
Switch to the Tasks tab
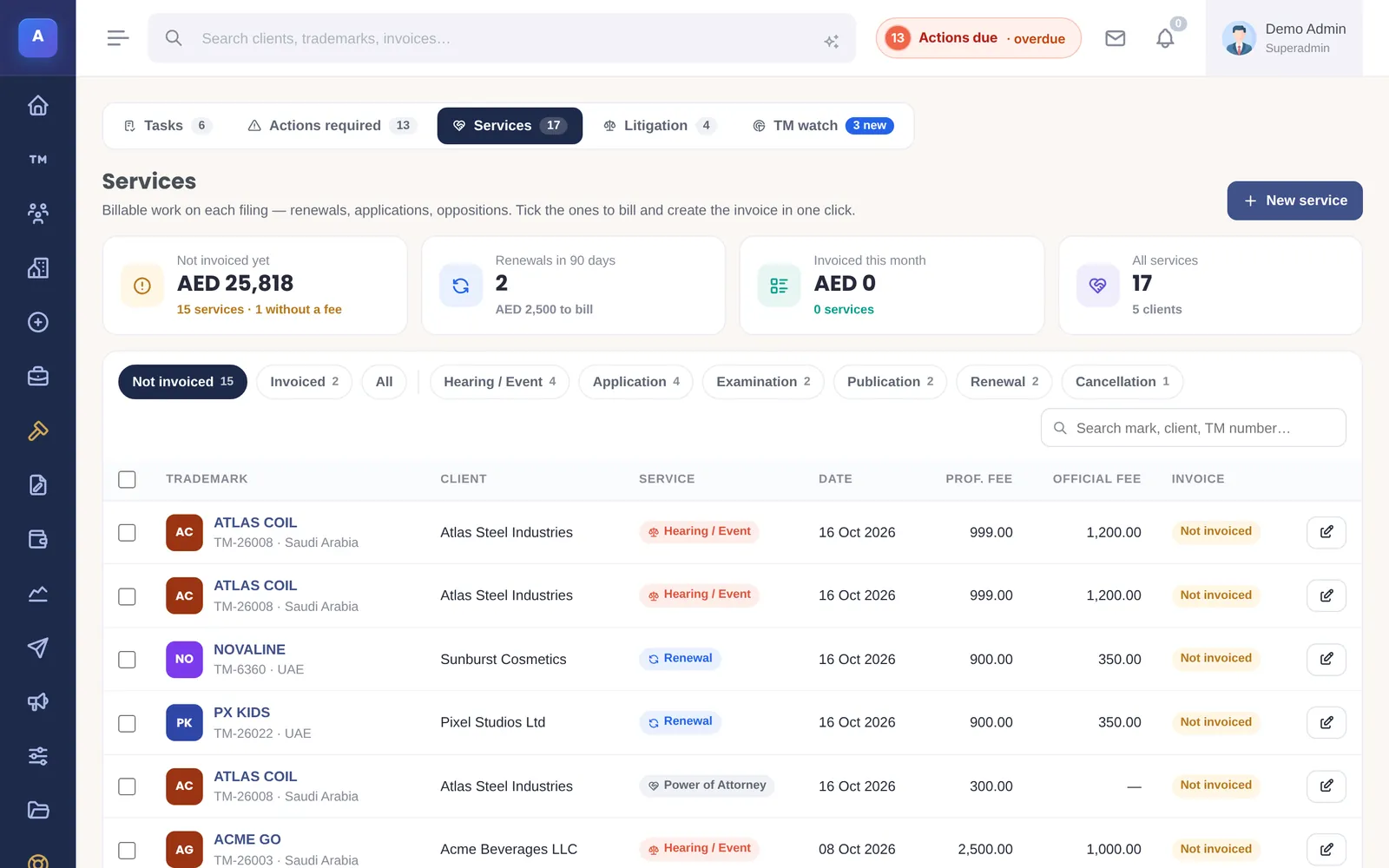[x=168, y=126]
